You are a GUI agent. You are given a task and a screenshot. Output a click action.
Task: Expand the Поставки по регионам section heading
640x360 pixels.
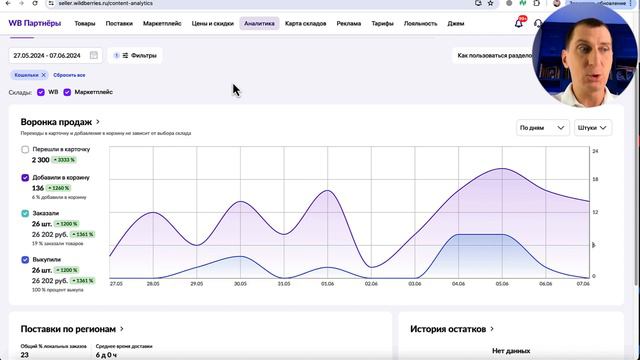[72, 329]
